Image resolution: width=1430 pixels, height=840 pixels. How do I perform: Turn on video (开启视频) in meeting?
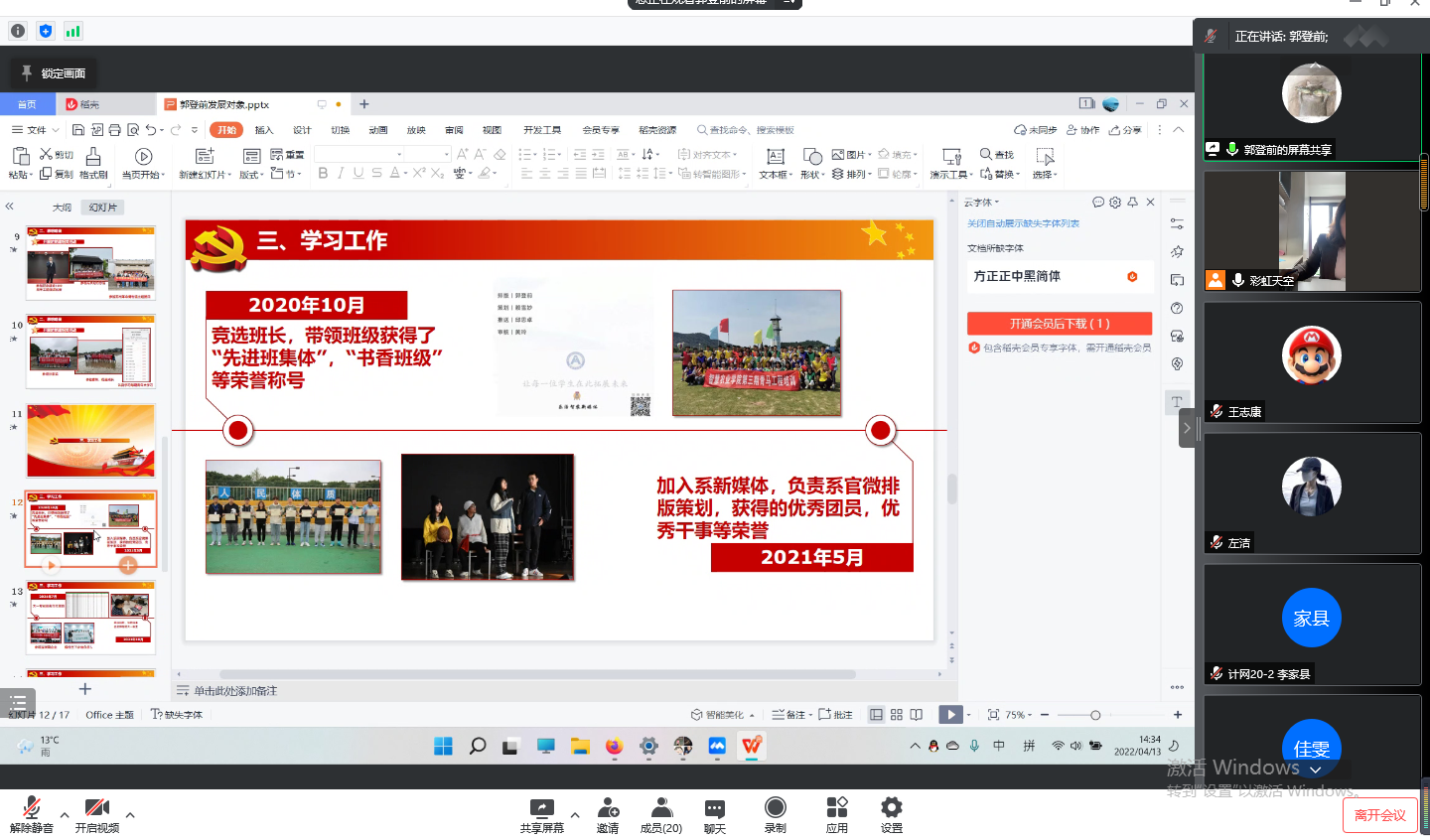click(97, 813)
